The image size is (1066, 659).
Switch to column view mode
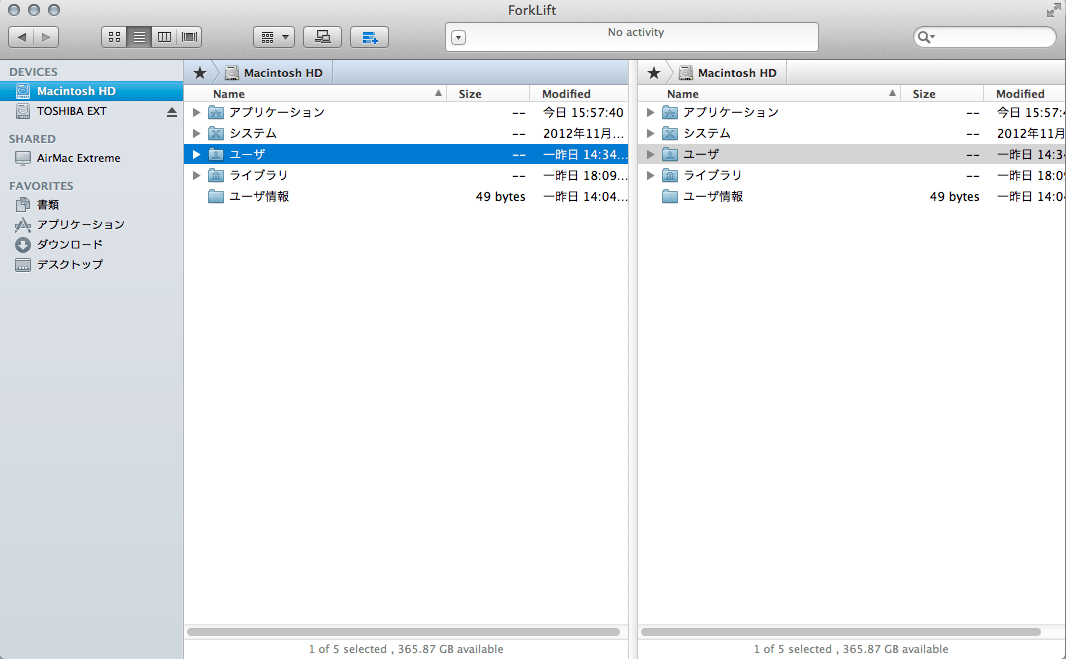(x=164, y=37)
